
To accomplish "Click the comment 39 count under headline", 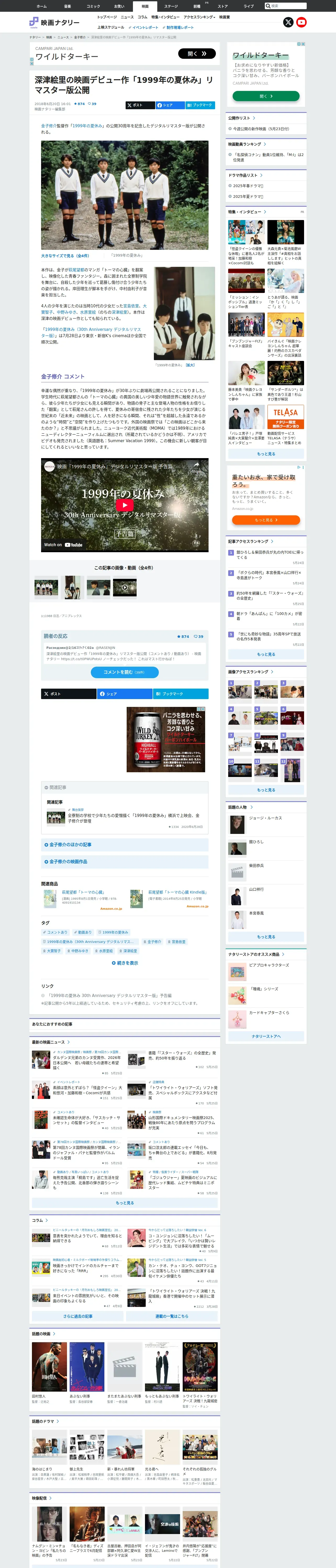I will 92,104.
